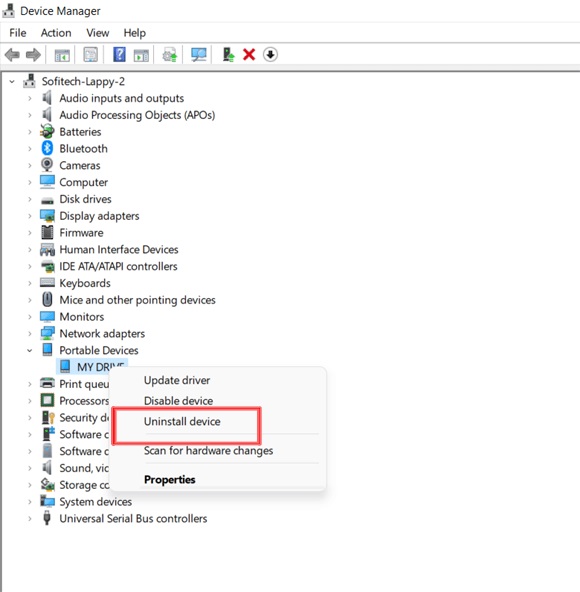This screenshot has width=580, height=592.
Task: Open the Action menu
Action: tap(56, 33)
